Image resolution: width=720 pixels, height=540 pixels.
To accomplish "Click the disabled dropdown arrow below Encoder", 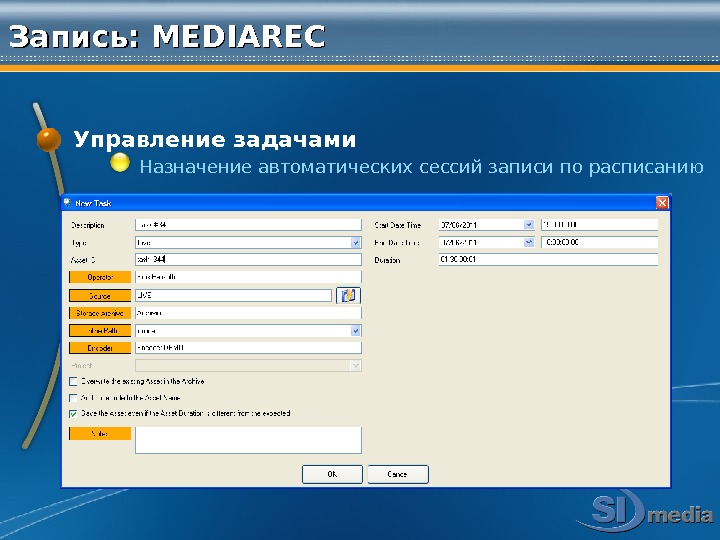I will click(355, 366).
